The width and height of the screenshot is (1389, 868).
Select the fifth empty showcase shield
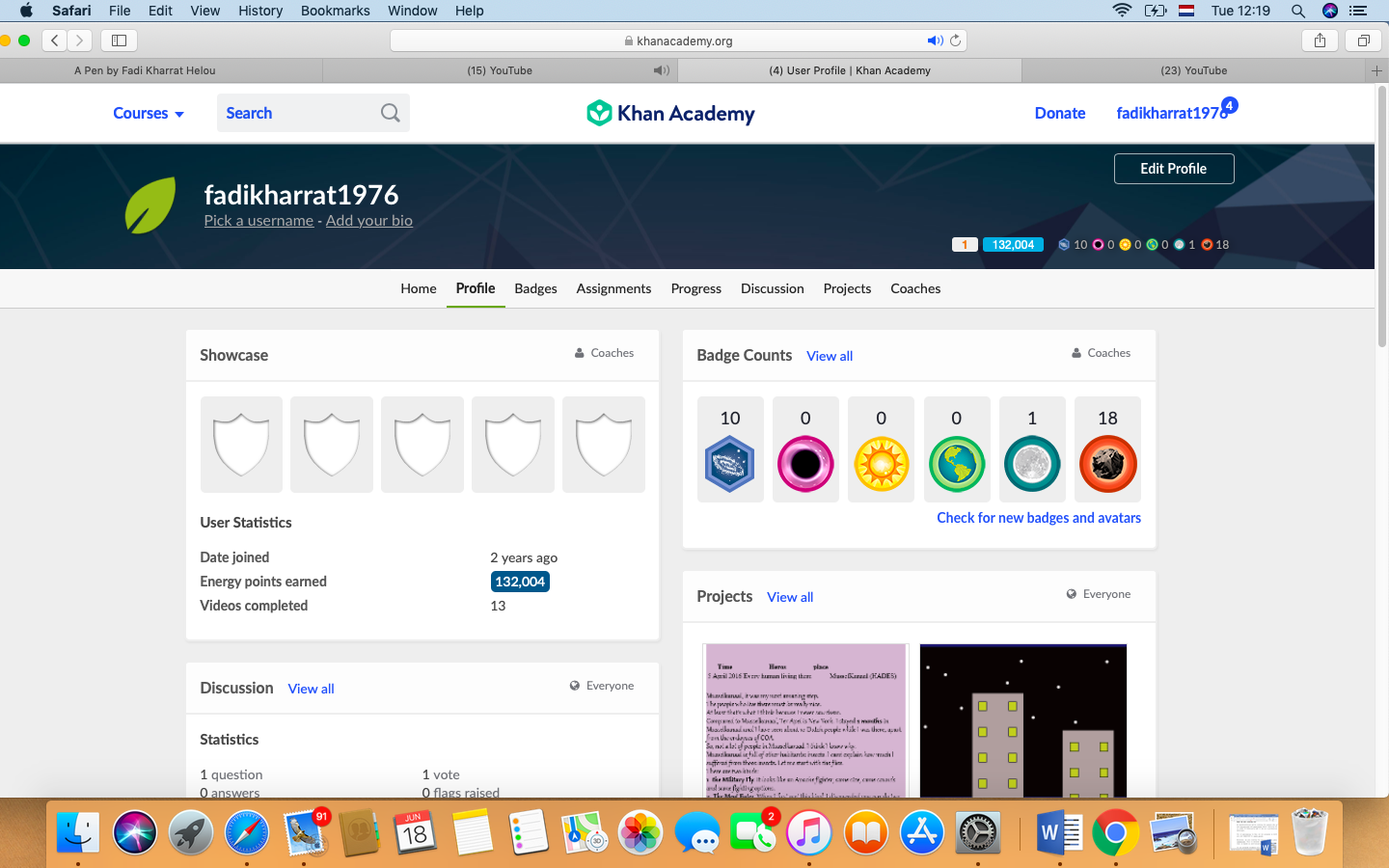click(x=604, y=445)
